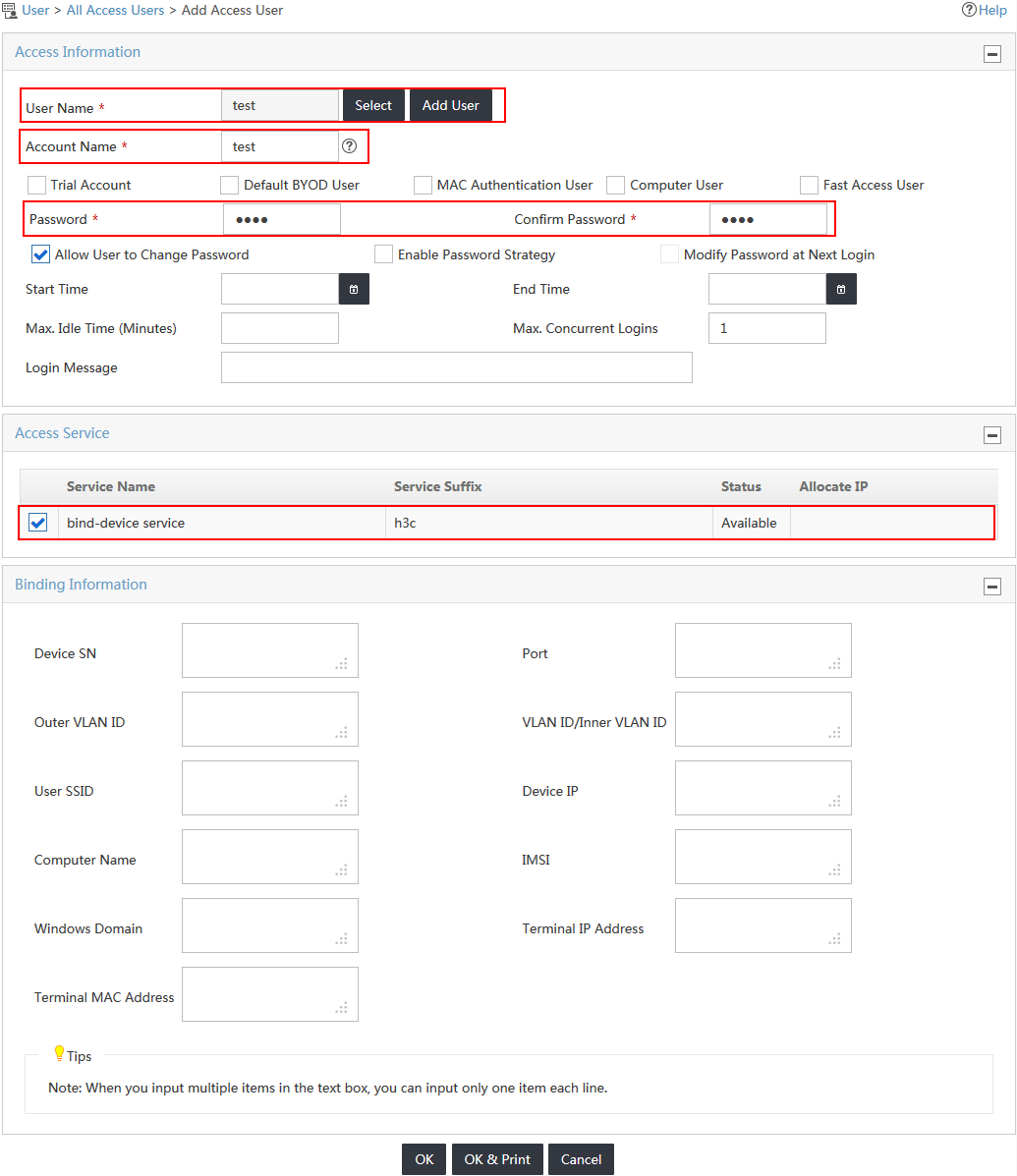Focus the Outer VLAN ID text box

tap(270, 719)
